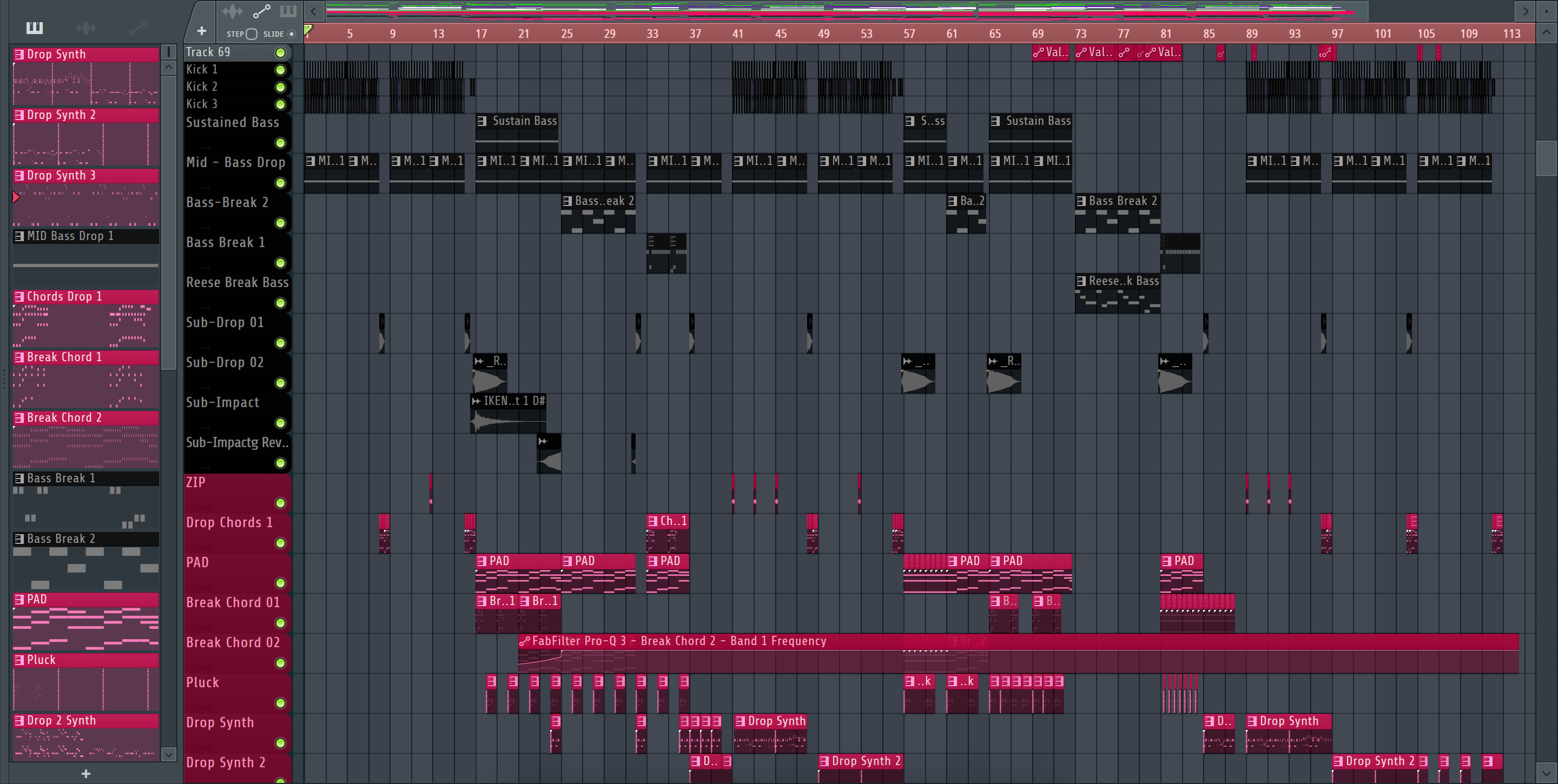
Task: Show audio clips in the picker panel
Action: 86,28
